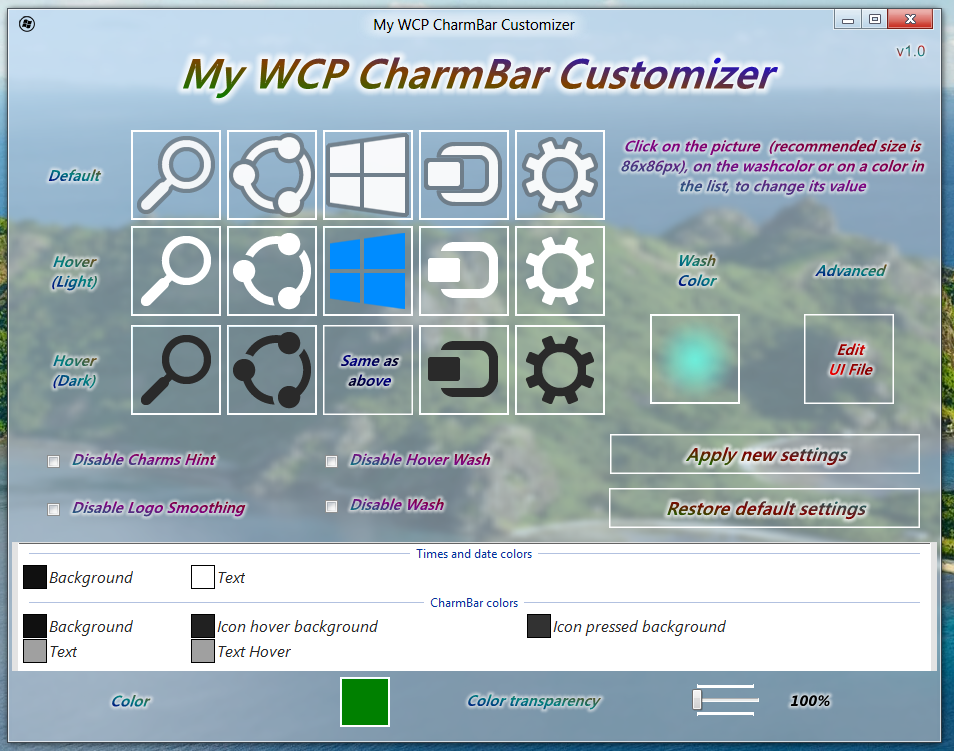Click the dark hover Devices charm icon
954x751 pixels.
(x=464, y=369)
